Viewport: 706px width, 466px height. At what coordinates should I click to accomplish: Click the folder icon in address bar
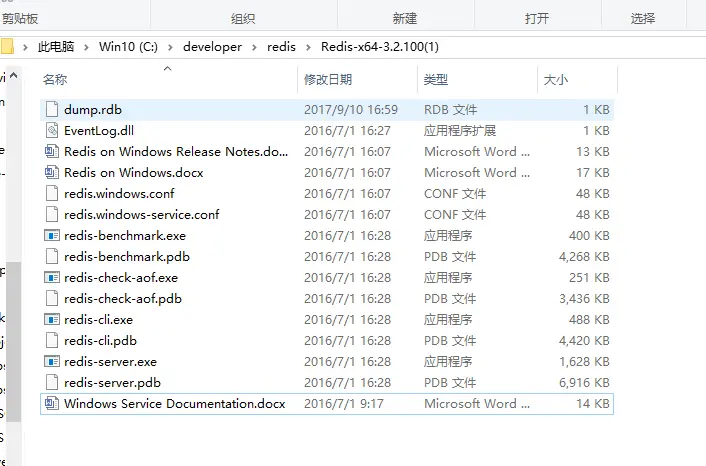coord(7,46)
